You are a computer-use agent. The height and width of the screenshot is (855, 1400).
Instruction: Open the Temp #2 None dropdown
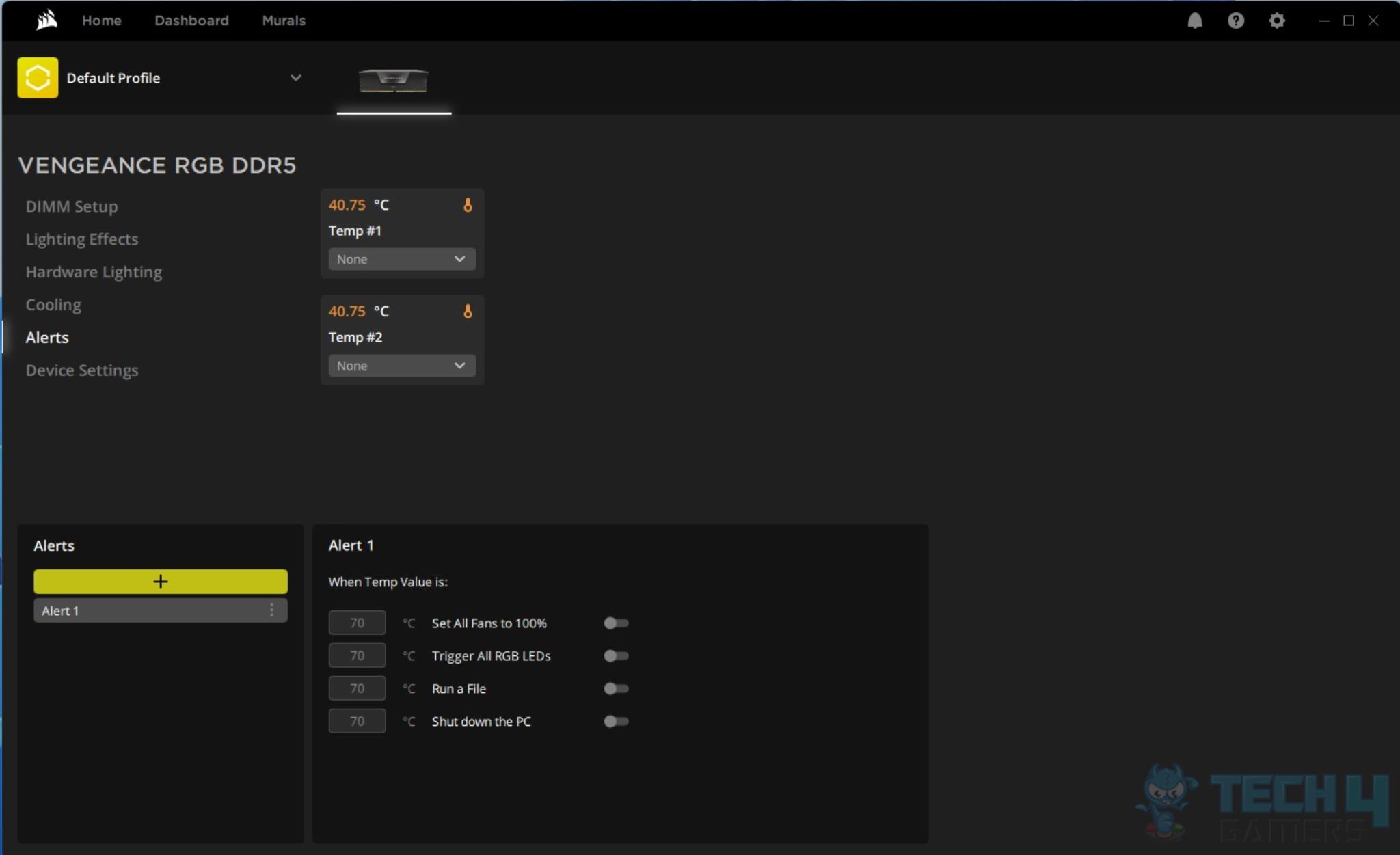(x=402, y=366)
